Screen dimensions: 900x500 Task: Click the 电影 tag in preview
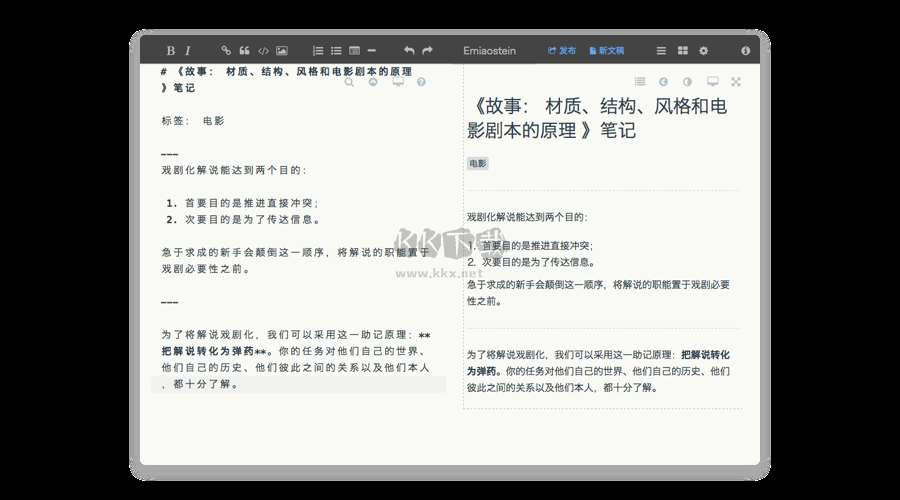pos(477,162)
